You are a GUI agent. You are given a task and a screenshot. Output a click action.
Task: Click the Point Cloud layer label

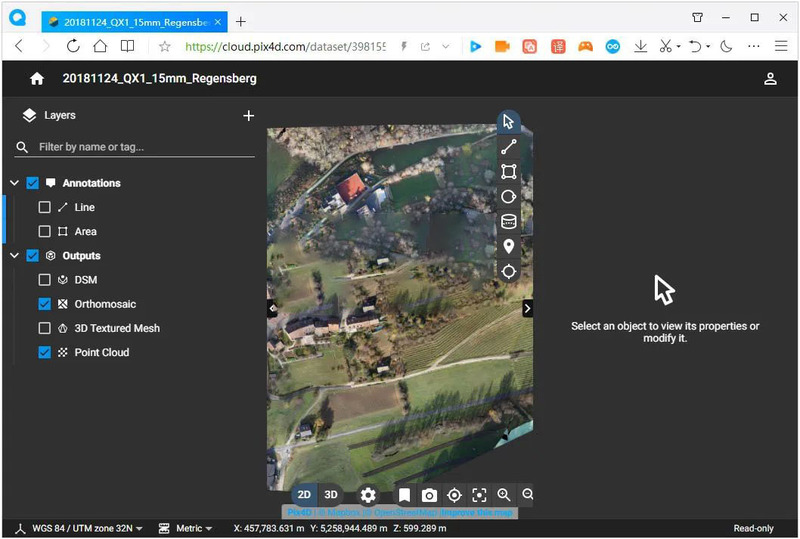point(102,352)
